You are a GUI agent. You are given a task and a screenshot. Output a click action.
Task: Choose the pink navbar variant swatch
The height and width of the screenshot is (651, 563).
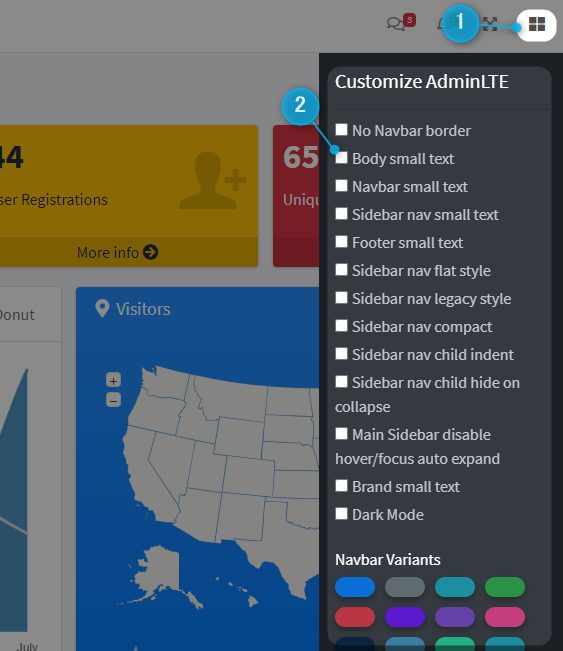(505, 617)
